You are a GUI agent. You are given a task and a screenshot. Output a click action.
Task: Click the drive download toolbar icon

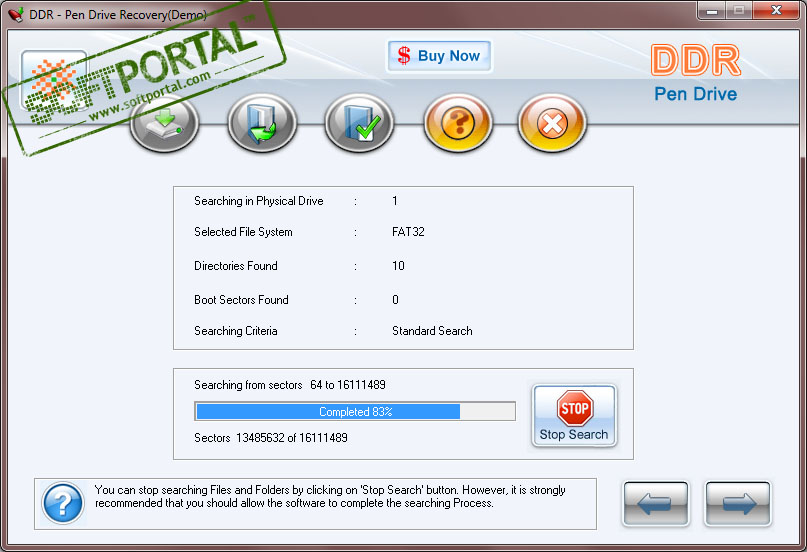[x=164, y=123]
